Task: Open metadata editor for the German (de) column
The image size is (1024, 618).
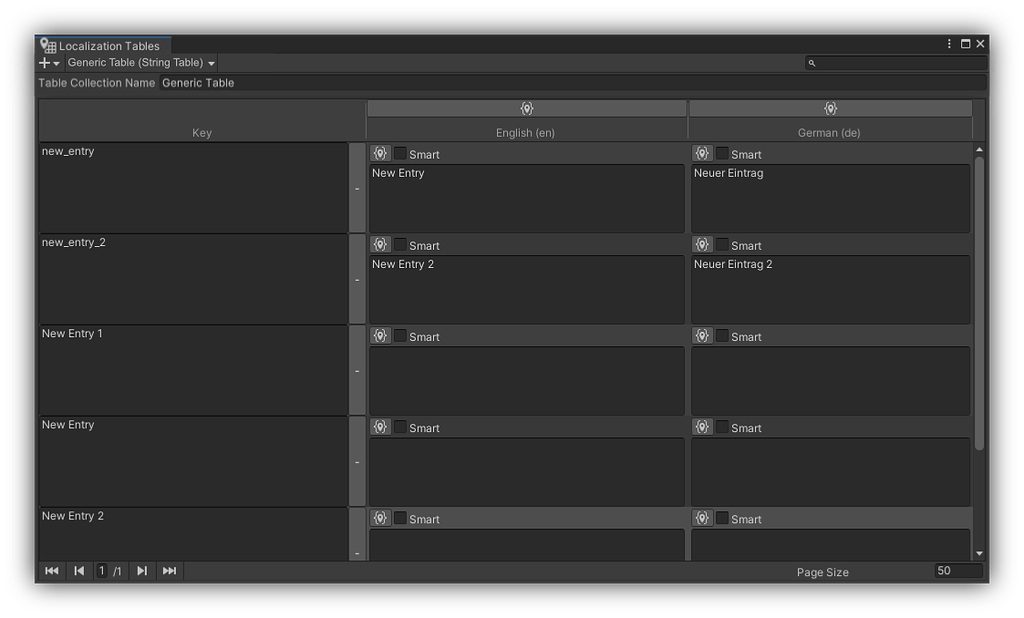Action: (x=830, y=107)
